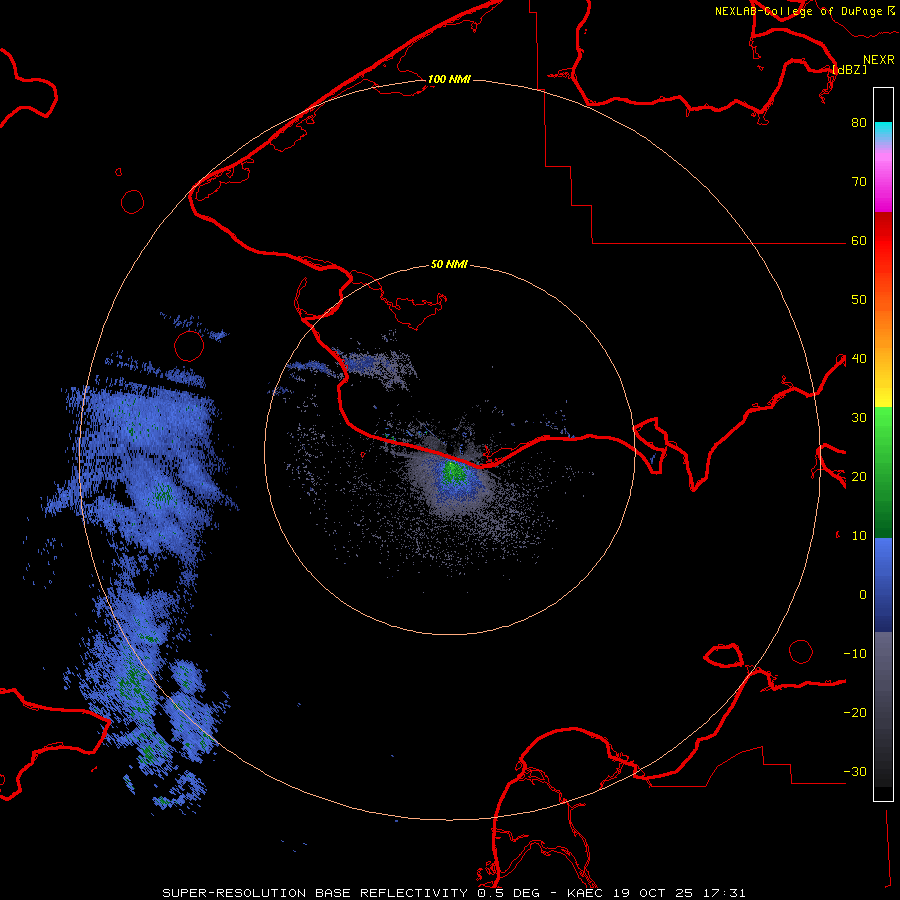900x900 pixels.
Task: Click the 30 value on the color scale
Action: click(x=859, y=418)
